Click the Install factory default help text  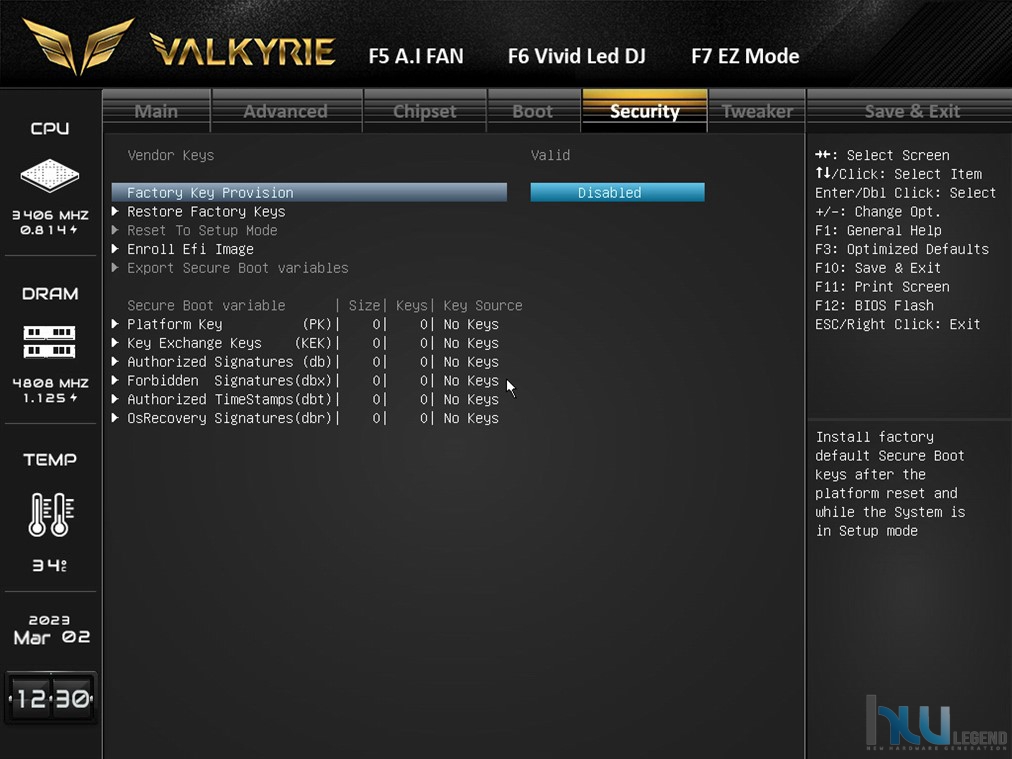[890, 483]
